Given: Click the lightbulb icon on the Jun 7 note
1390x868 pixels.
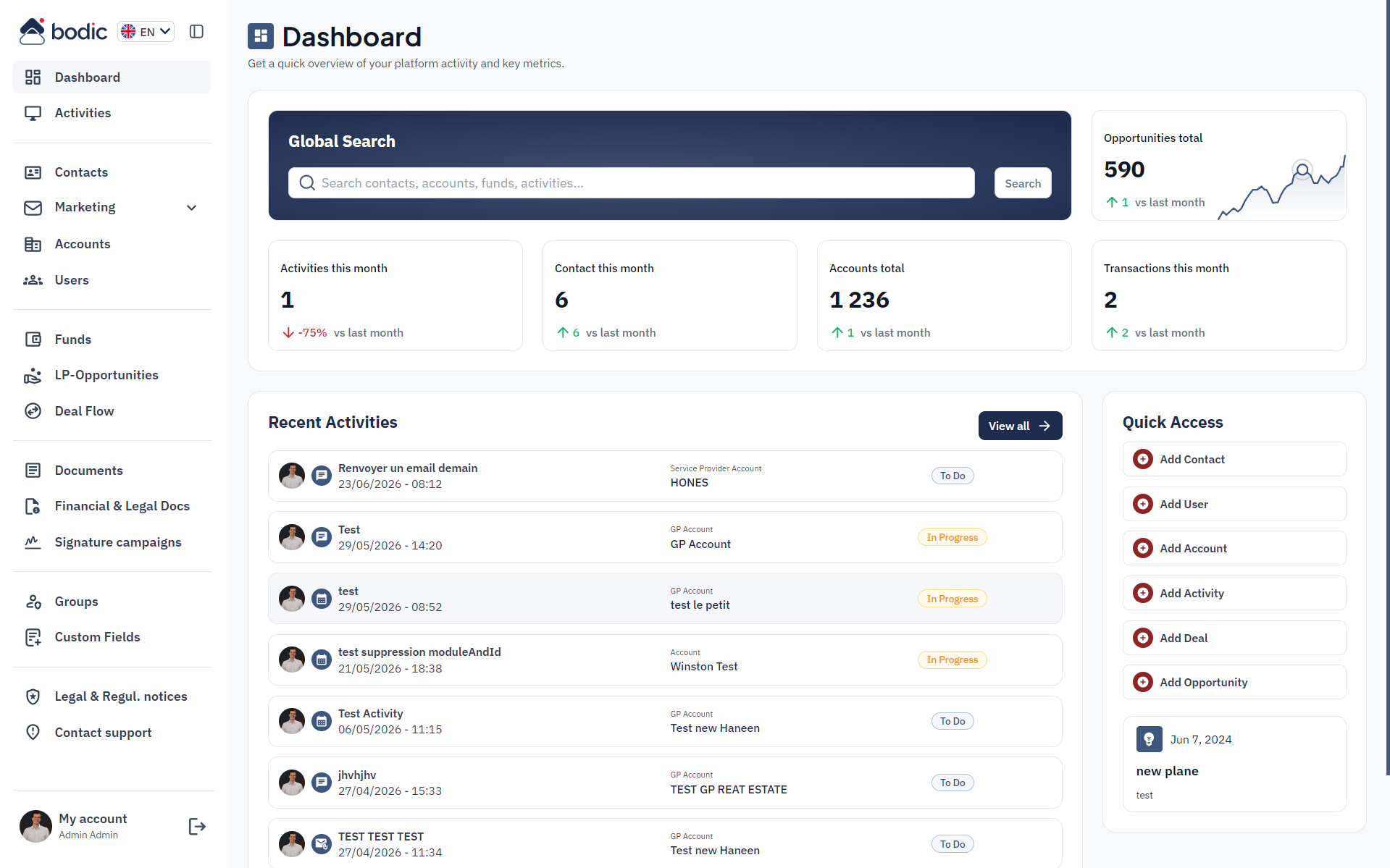Looking at the screenshot, I should pyautogui.click(x=1150, y=739).
